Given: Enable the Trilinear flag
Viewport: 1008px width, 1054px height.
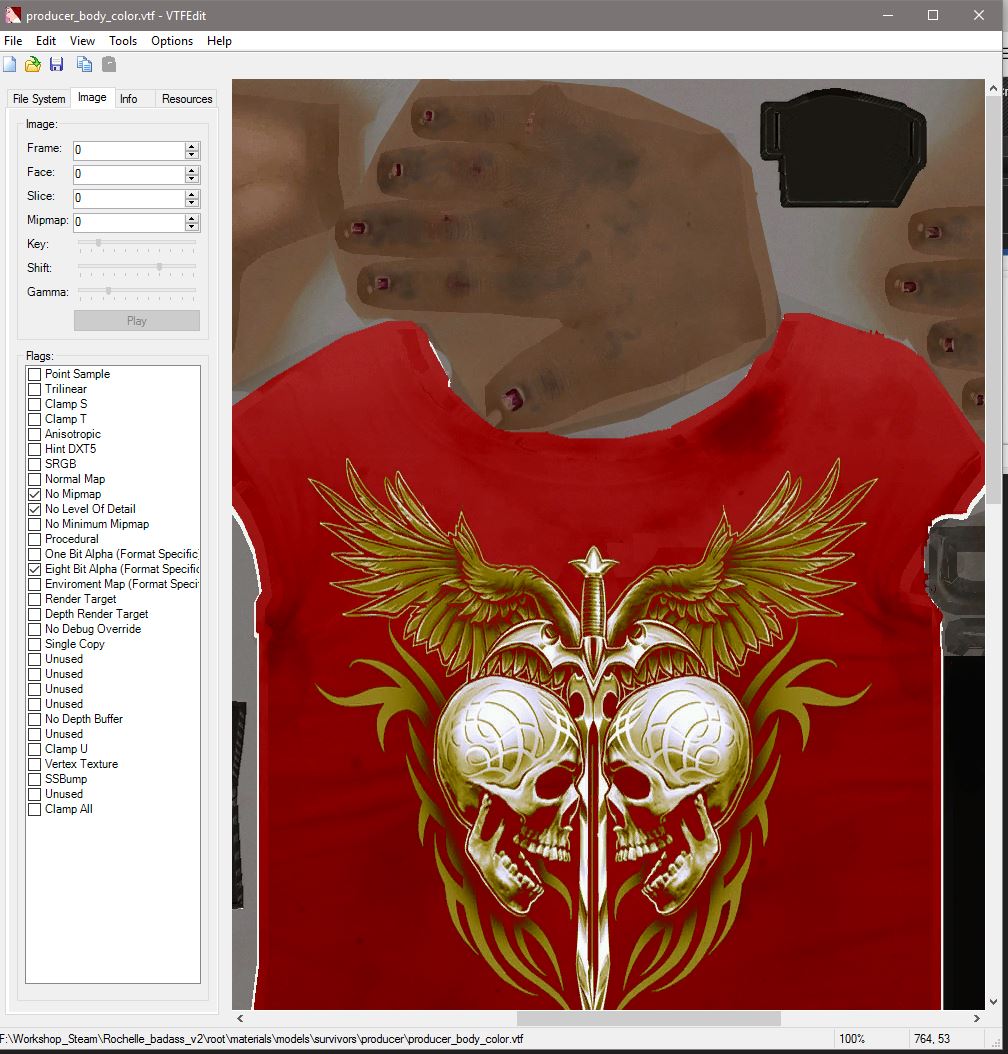Looking at the screenshot, I should 34,389.
